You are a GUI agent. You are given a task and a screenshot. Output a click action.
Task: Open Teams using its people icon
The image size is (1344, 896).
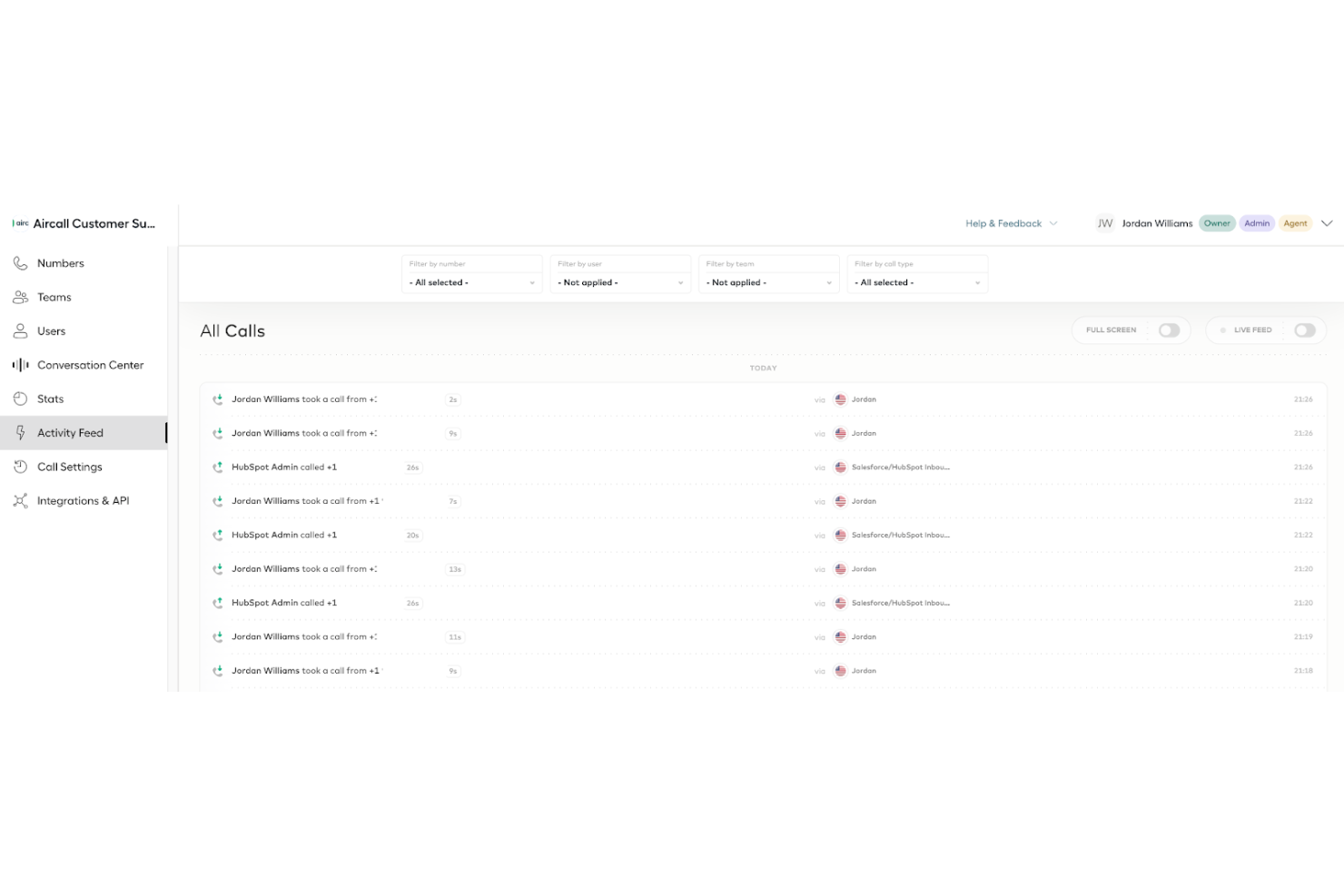20,297
